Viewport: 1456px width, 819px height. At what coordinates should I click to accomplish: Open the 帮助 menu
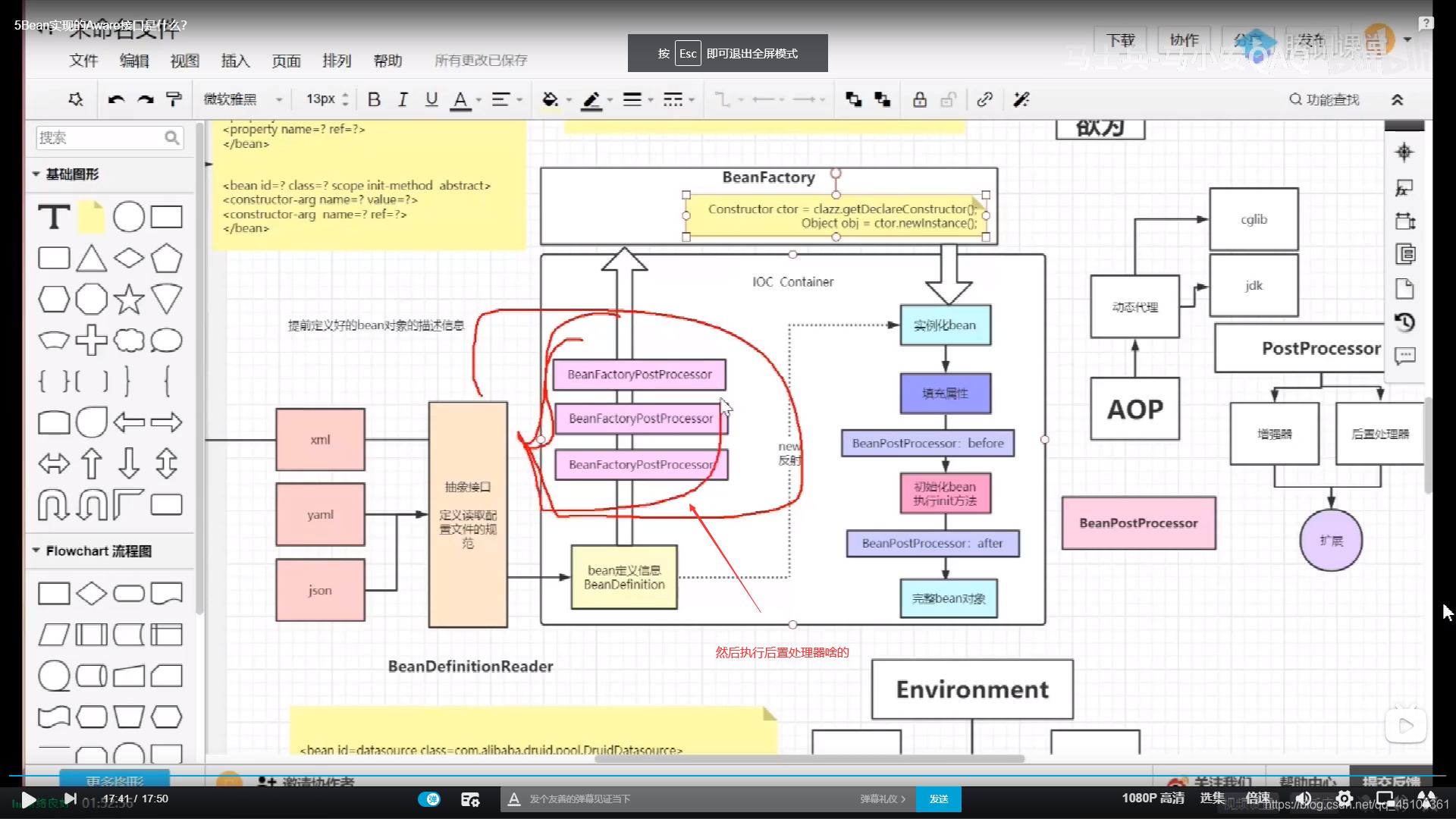[388, 60]
